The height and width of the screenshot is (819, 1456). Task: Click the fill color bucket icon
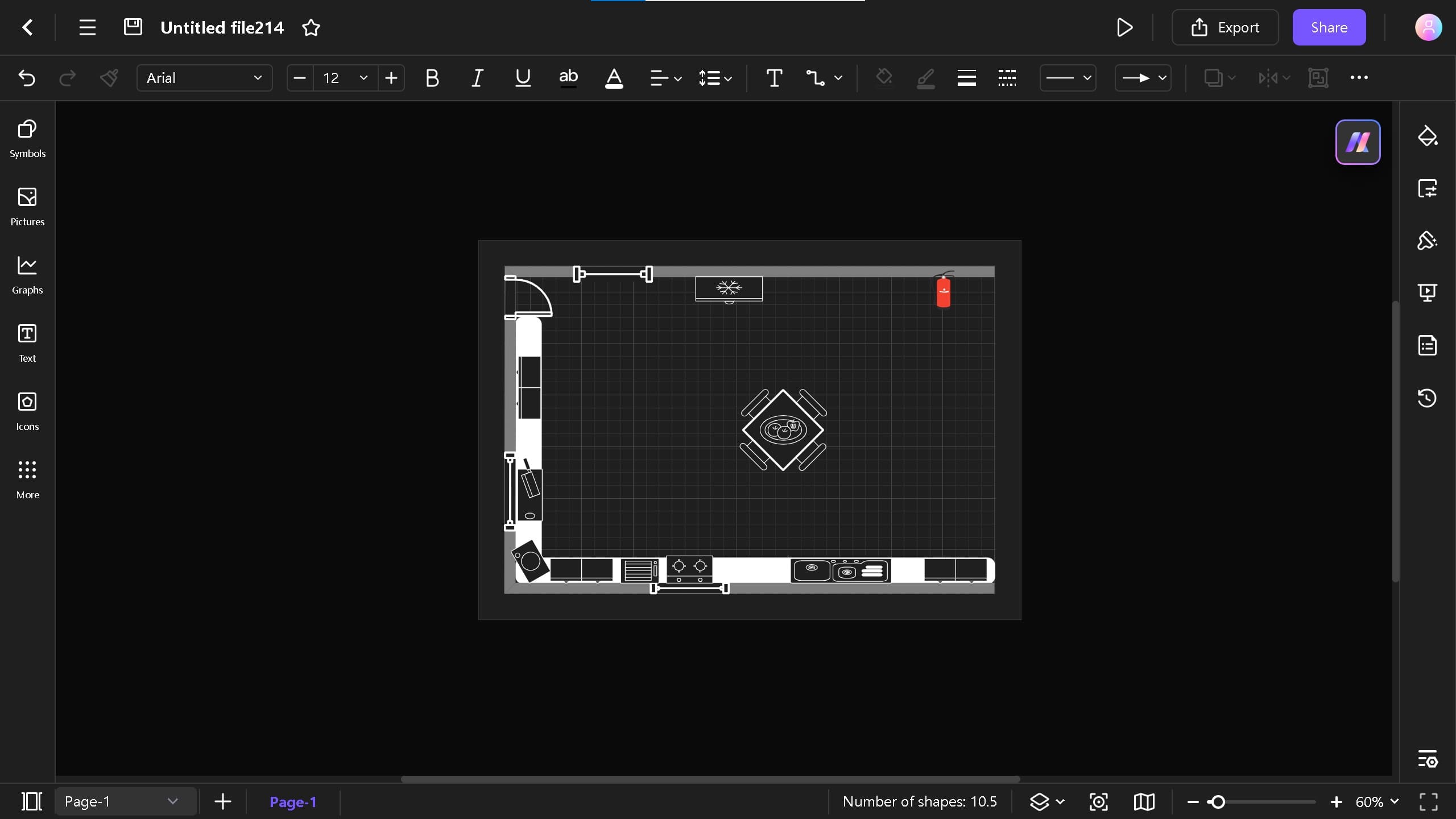click(884, 78)
